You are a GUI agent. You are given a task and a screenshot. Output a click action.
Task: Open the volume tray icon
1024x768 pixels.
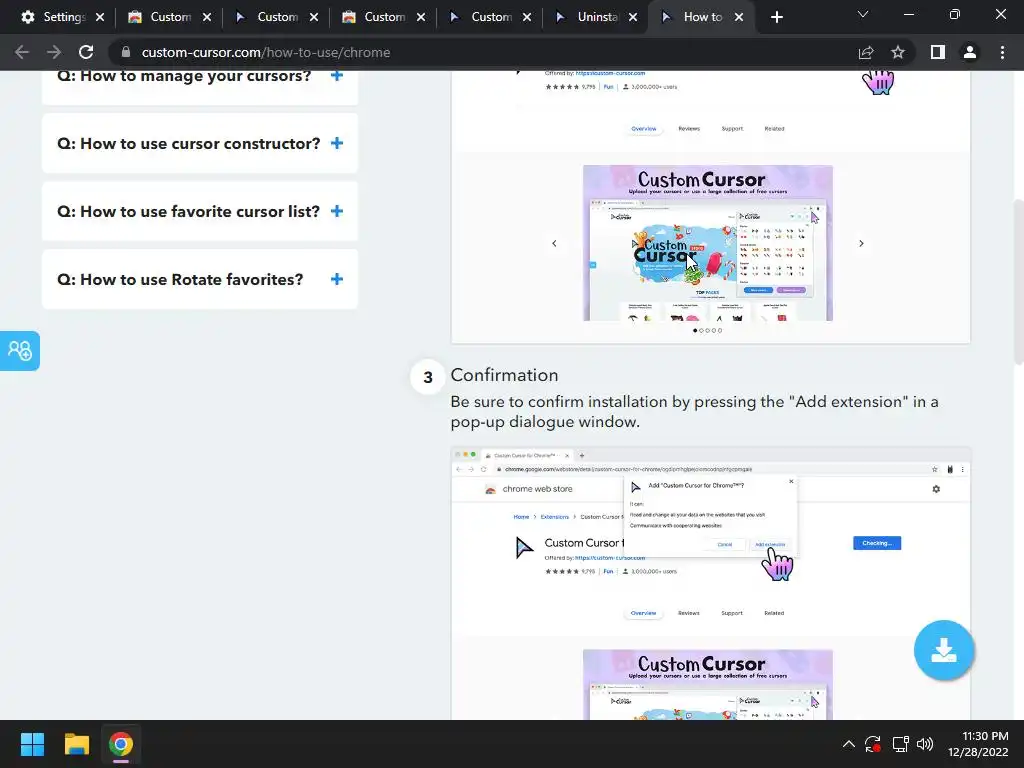coord(925,744)
